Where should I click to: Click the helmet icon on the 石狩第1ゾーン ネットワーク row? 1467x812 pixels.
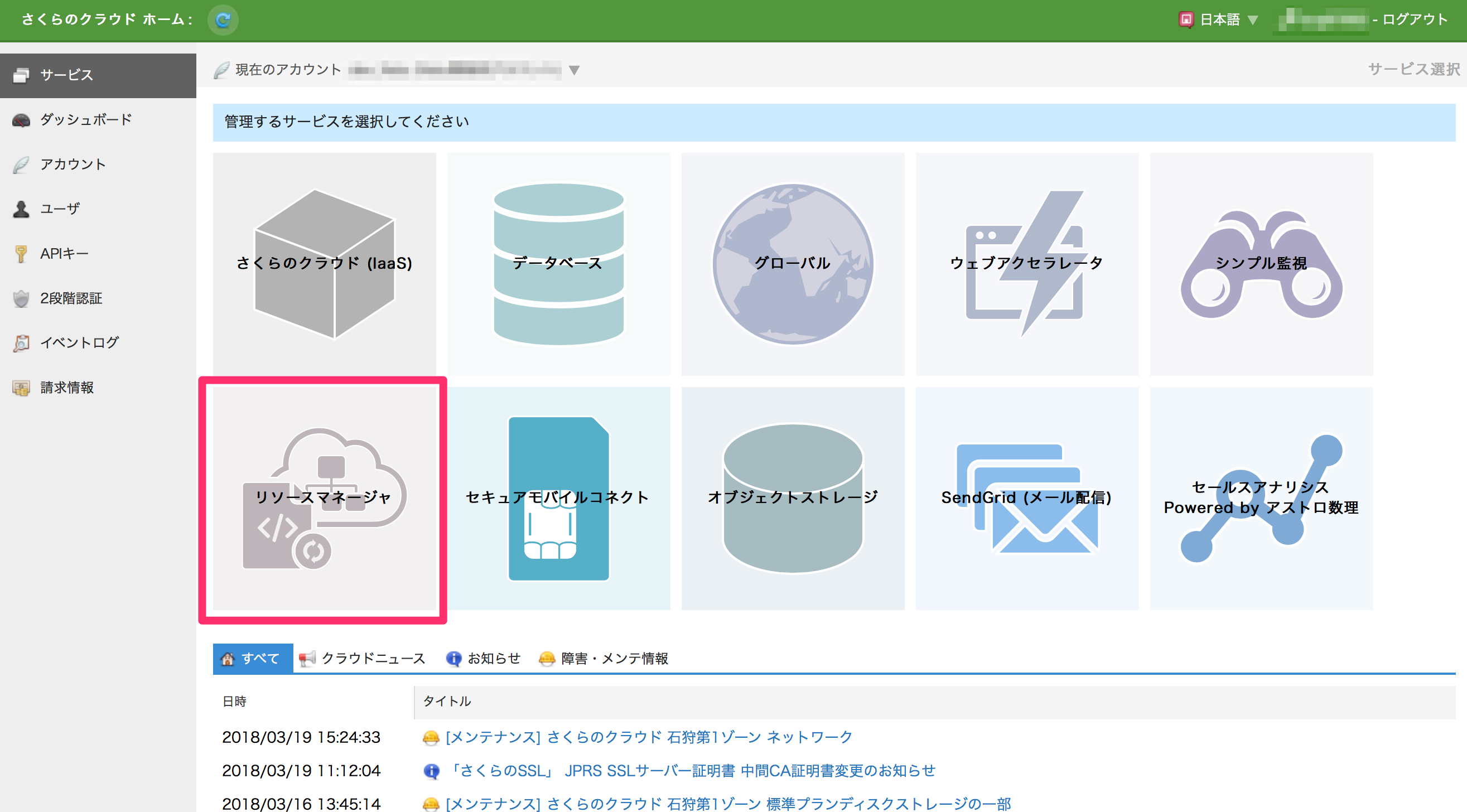pyautogui.click(x=431, y=738)
